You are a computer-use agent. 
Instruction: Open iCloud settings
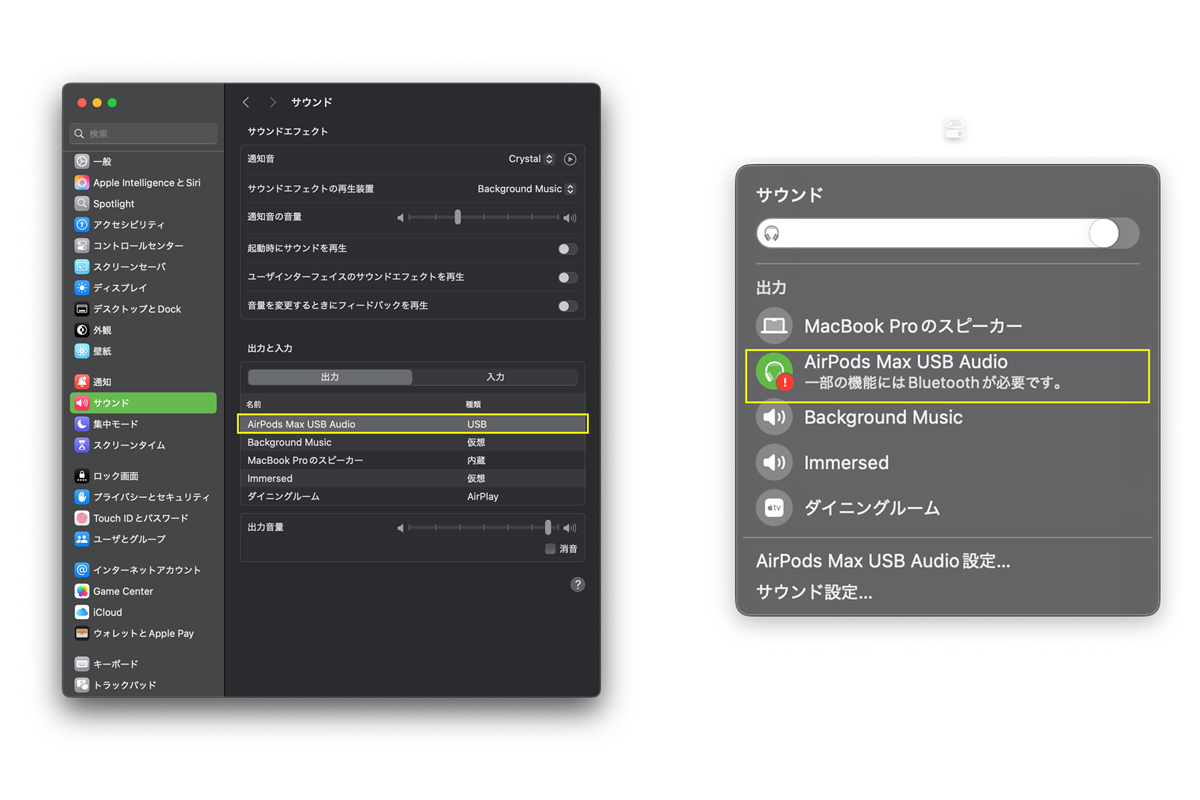(143, 612)
